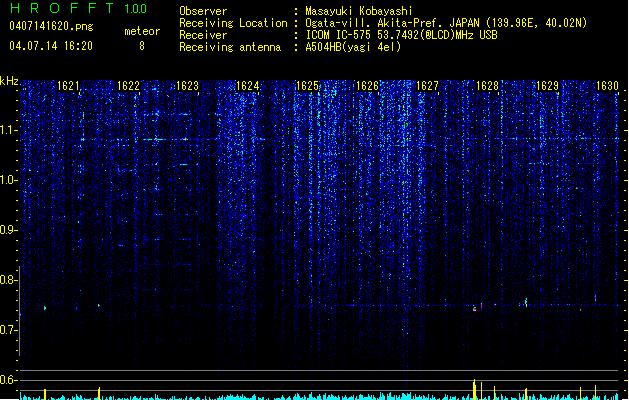
Task: Click the Receiving Location label
Action: (x=233, y=23)
